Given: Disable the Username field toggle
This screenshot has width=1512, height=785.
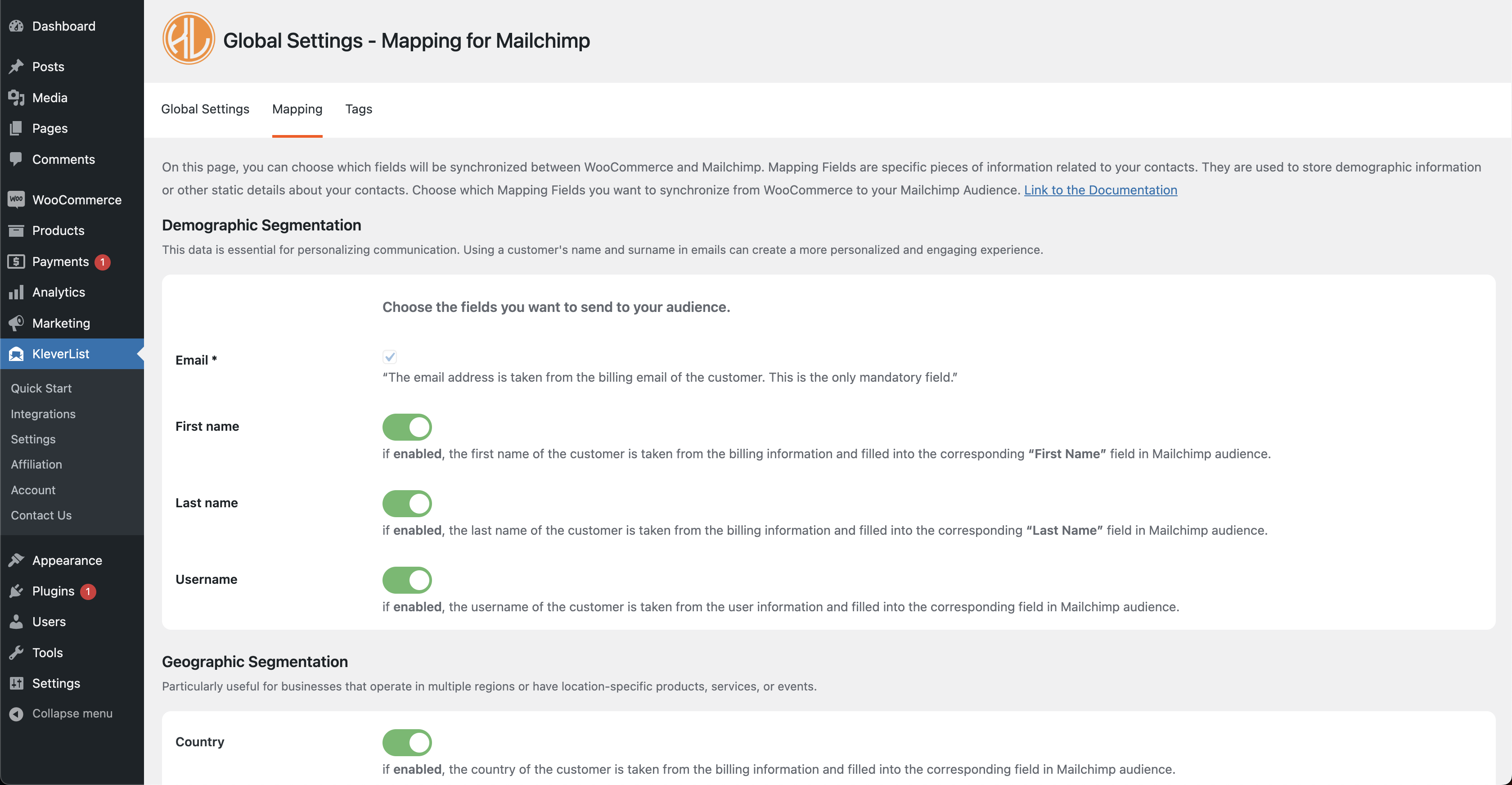Looking at the screenshot, I should pos(407,580).
